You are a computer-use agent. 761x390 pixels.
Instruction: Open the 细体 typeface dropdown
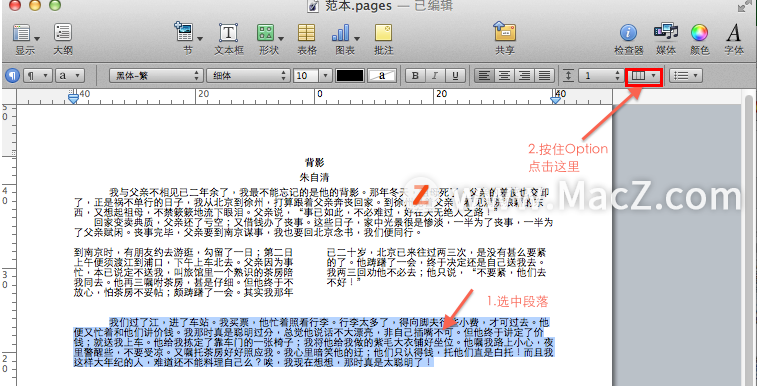point(248,76)
